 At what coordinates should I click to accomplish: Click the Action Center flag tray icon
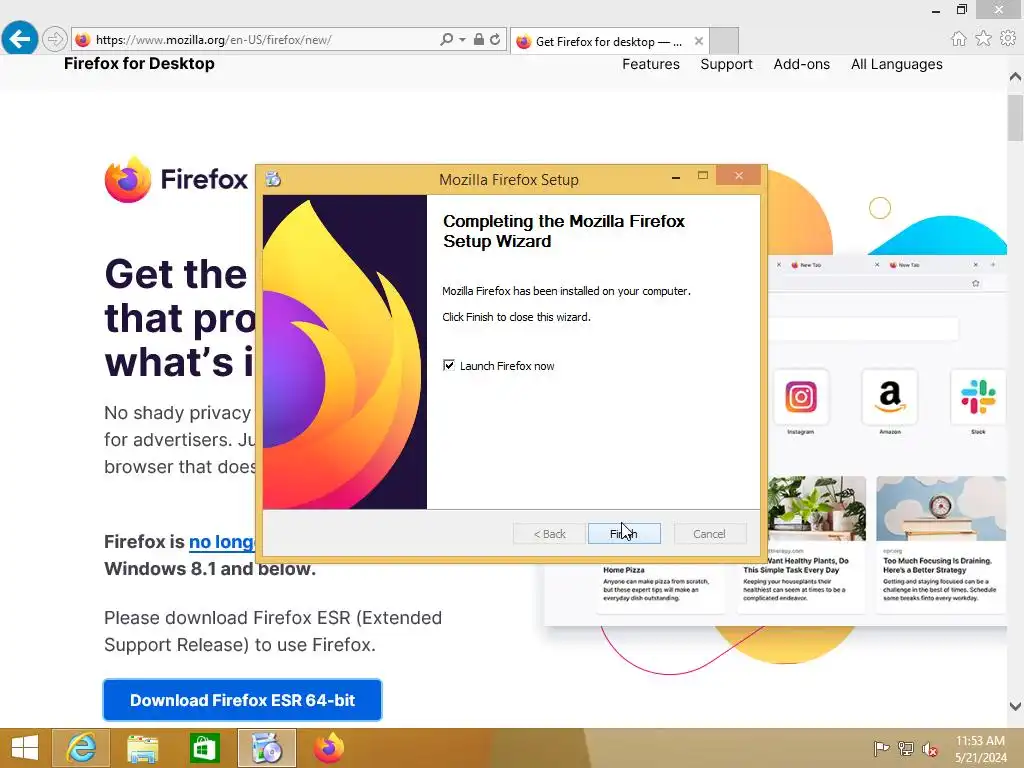(882, 748)
